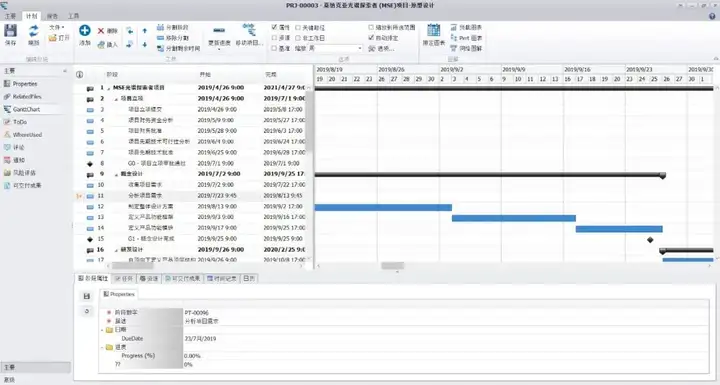Collapse the DueDate folder group

tap(102, 330)
